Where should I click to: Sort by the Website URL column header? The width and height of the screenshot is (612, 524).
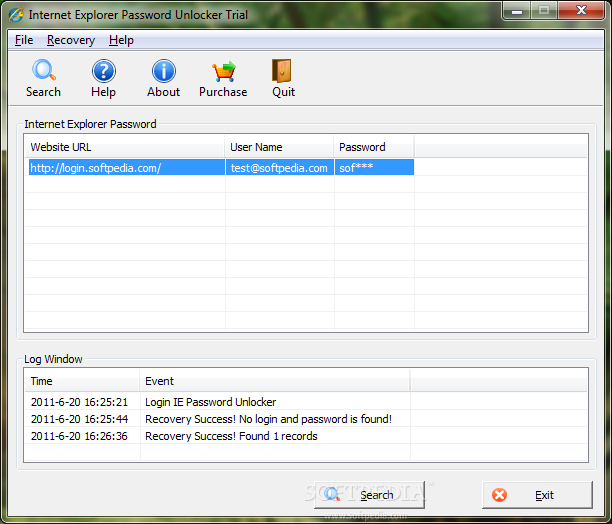coord(125,147)
